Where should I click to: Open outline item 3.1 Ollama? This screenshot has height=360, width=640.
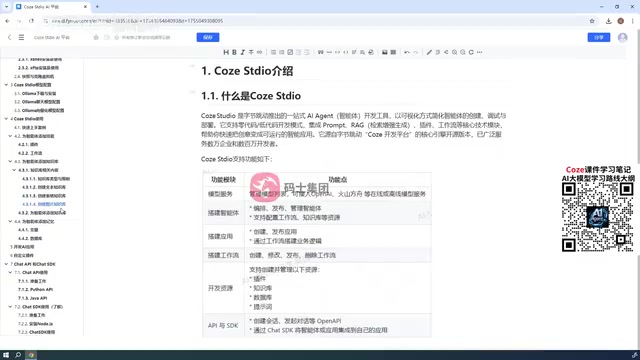[35, 93]
